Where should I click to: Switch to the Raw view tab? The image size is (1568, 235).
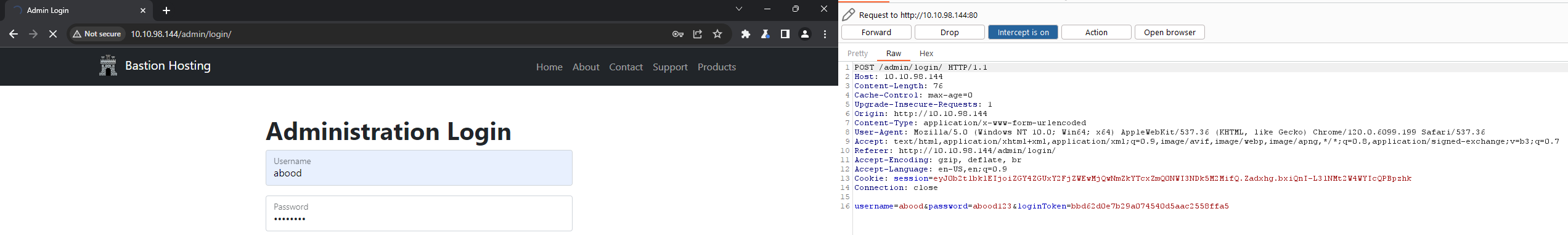point(893,54)
